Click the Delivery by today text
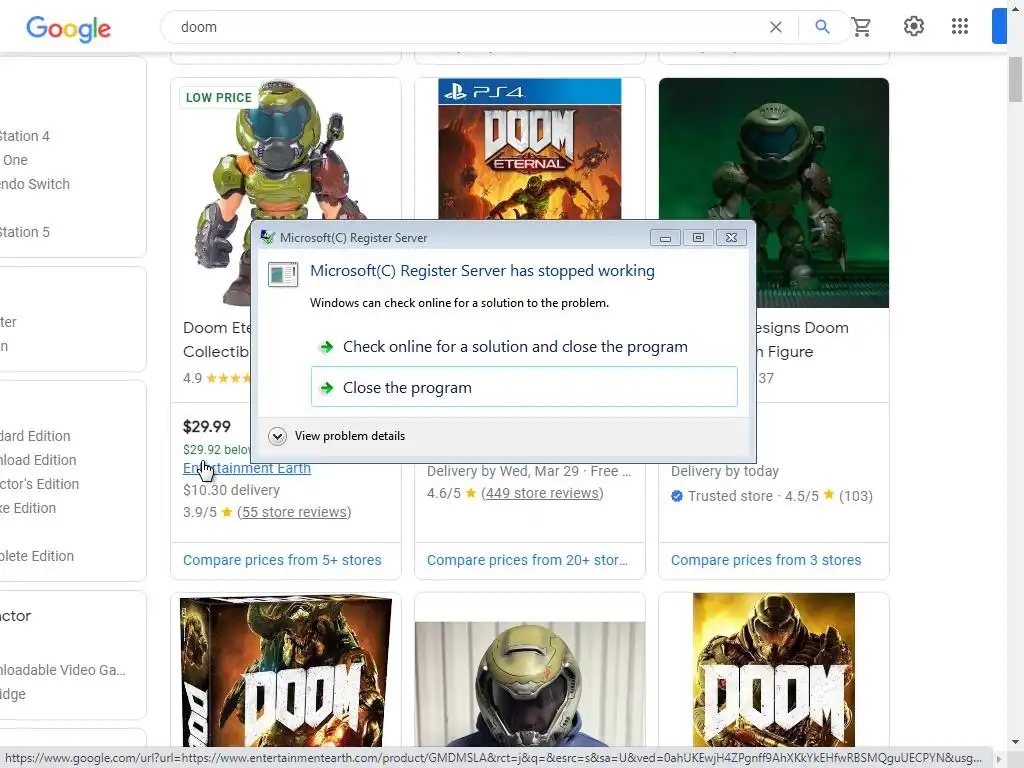The image size is (1024, 768). point(724,471)
